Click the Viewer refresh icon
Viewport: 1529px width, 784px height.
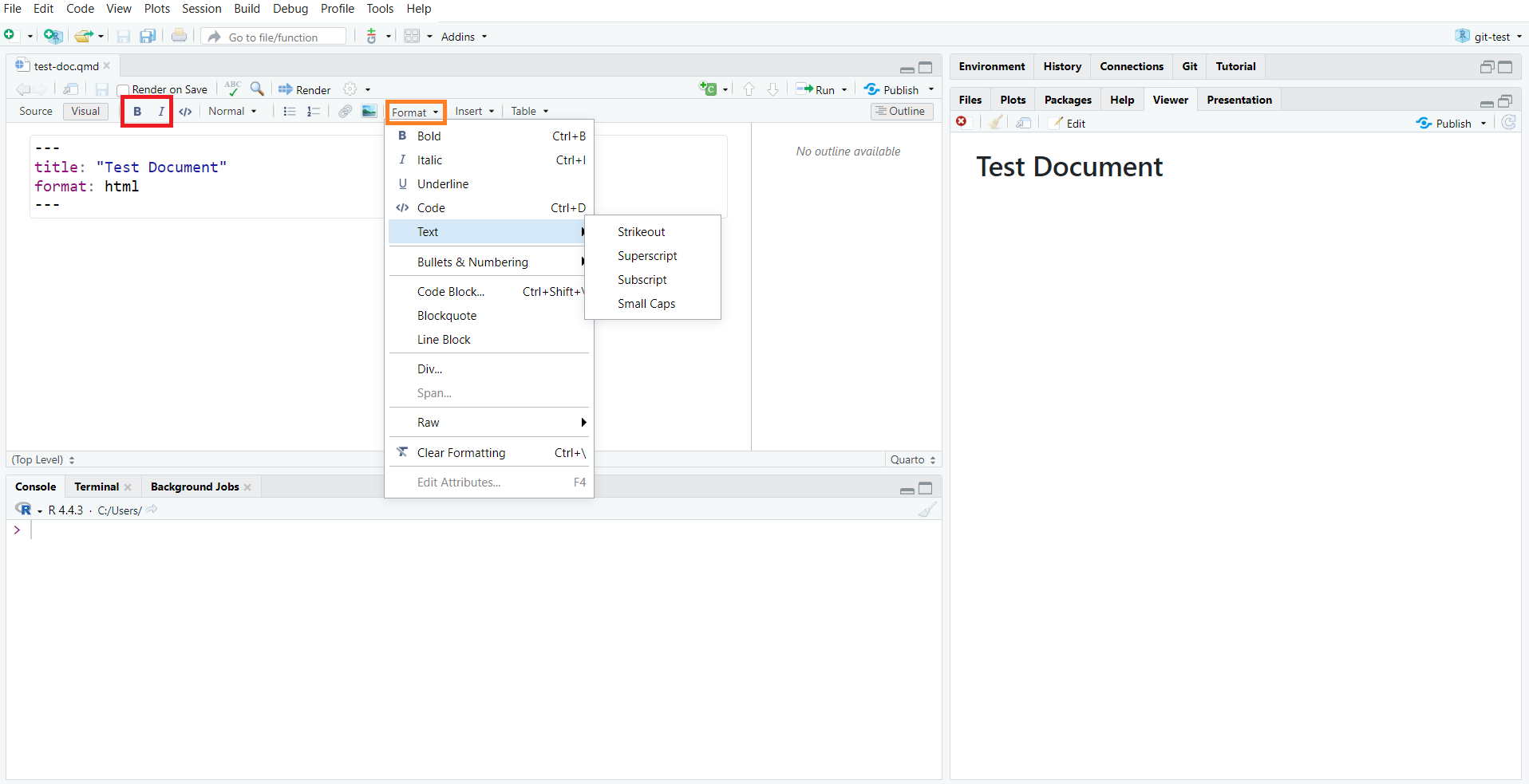click(1508, 122)
